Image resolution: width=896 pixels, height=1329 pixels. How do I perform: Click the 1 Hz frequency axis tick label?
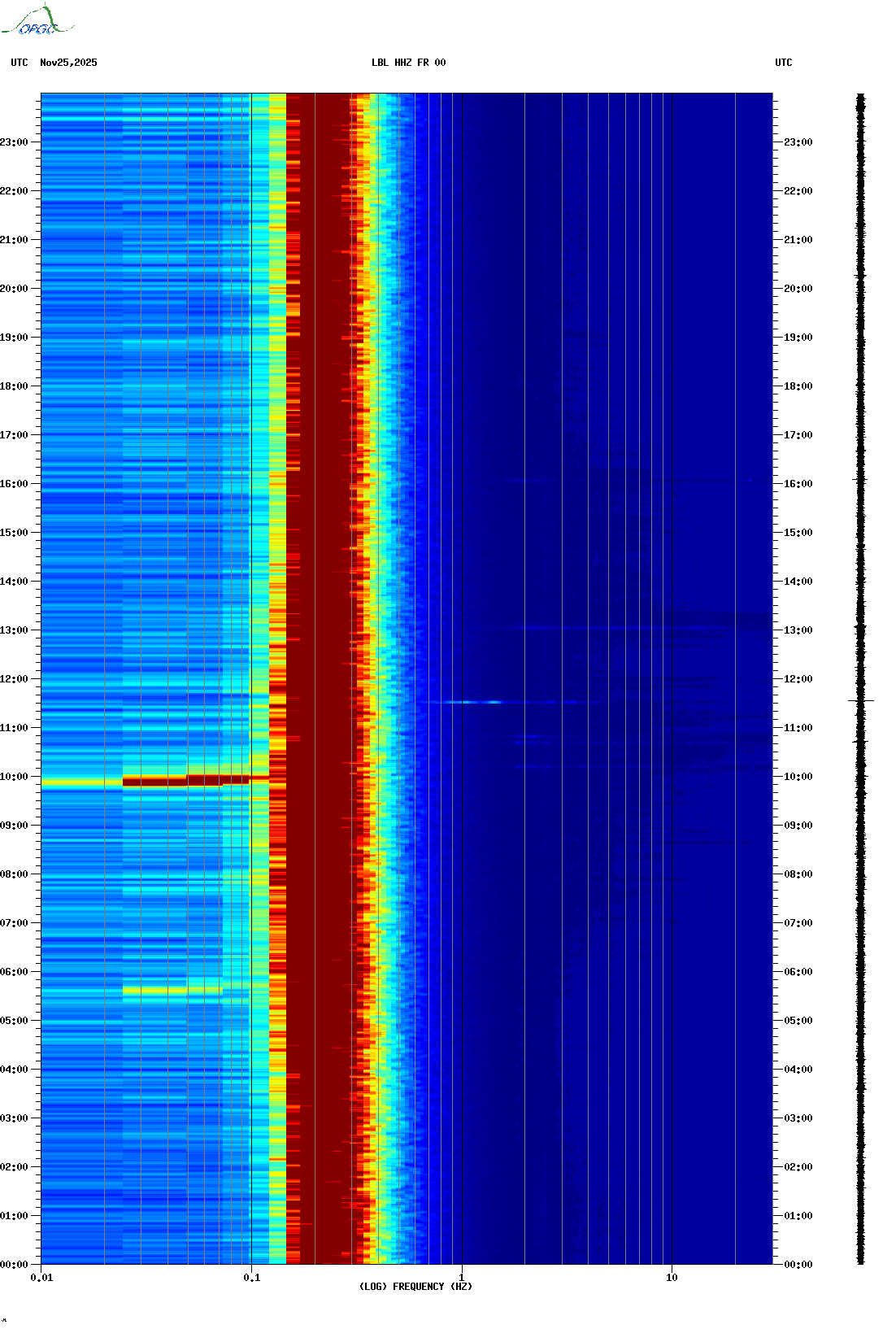click(x=462, y=1278)
